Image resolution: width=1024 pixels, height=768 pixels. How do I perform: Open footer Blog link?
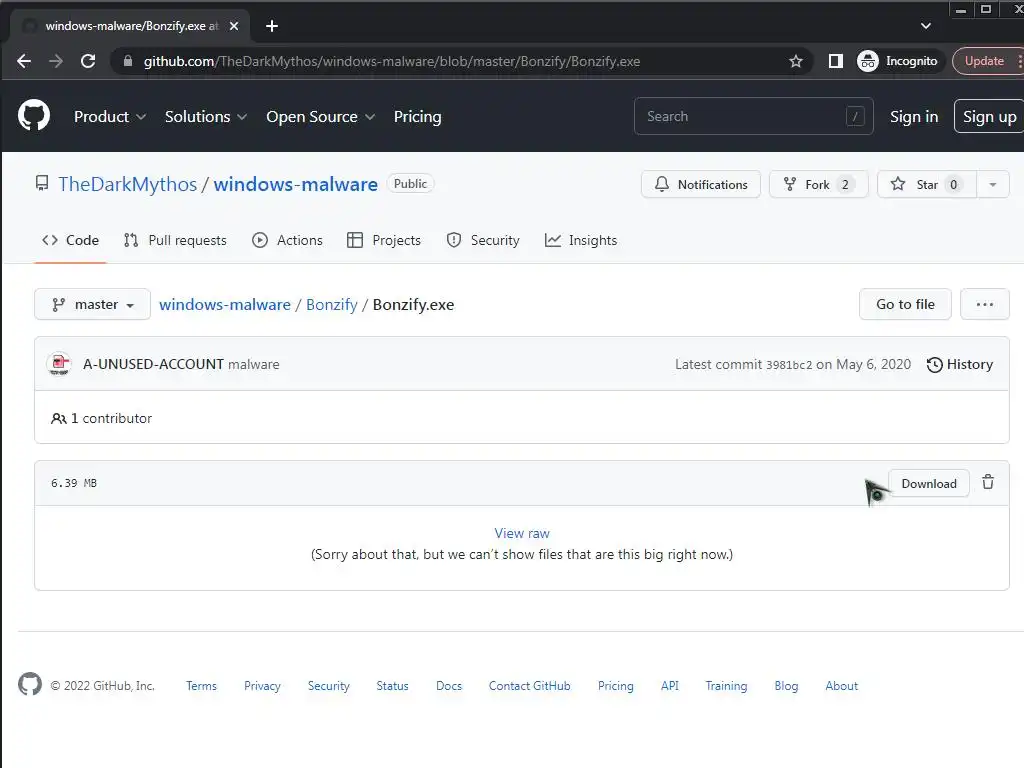point(786,686)
